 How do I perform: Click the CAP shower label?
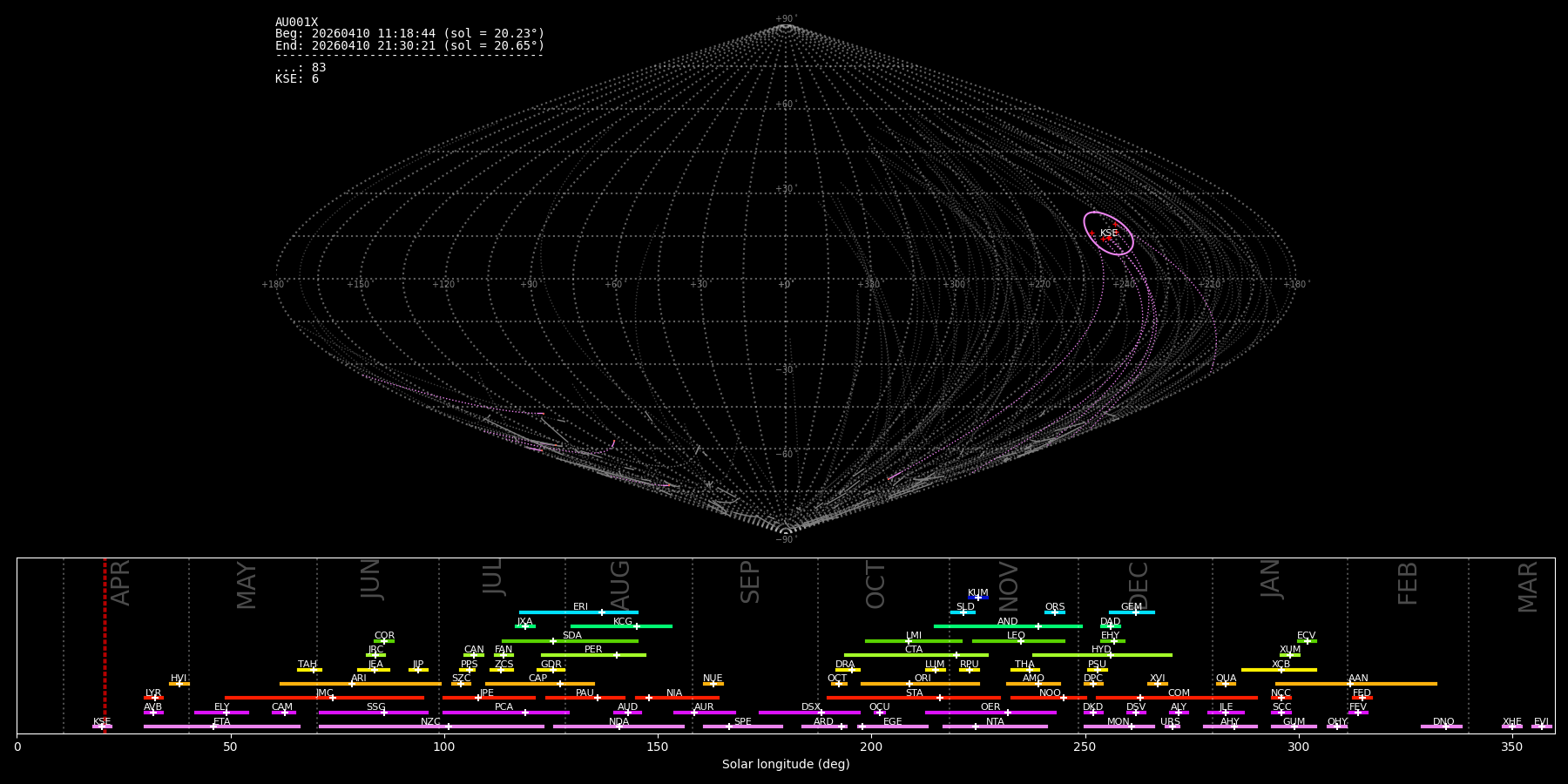click(x=537, y=679)
